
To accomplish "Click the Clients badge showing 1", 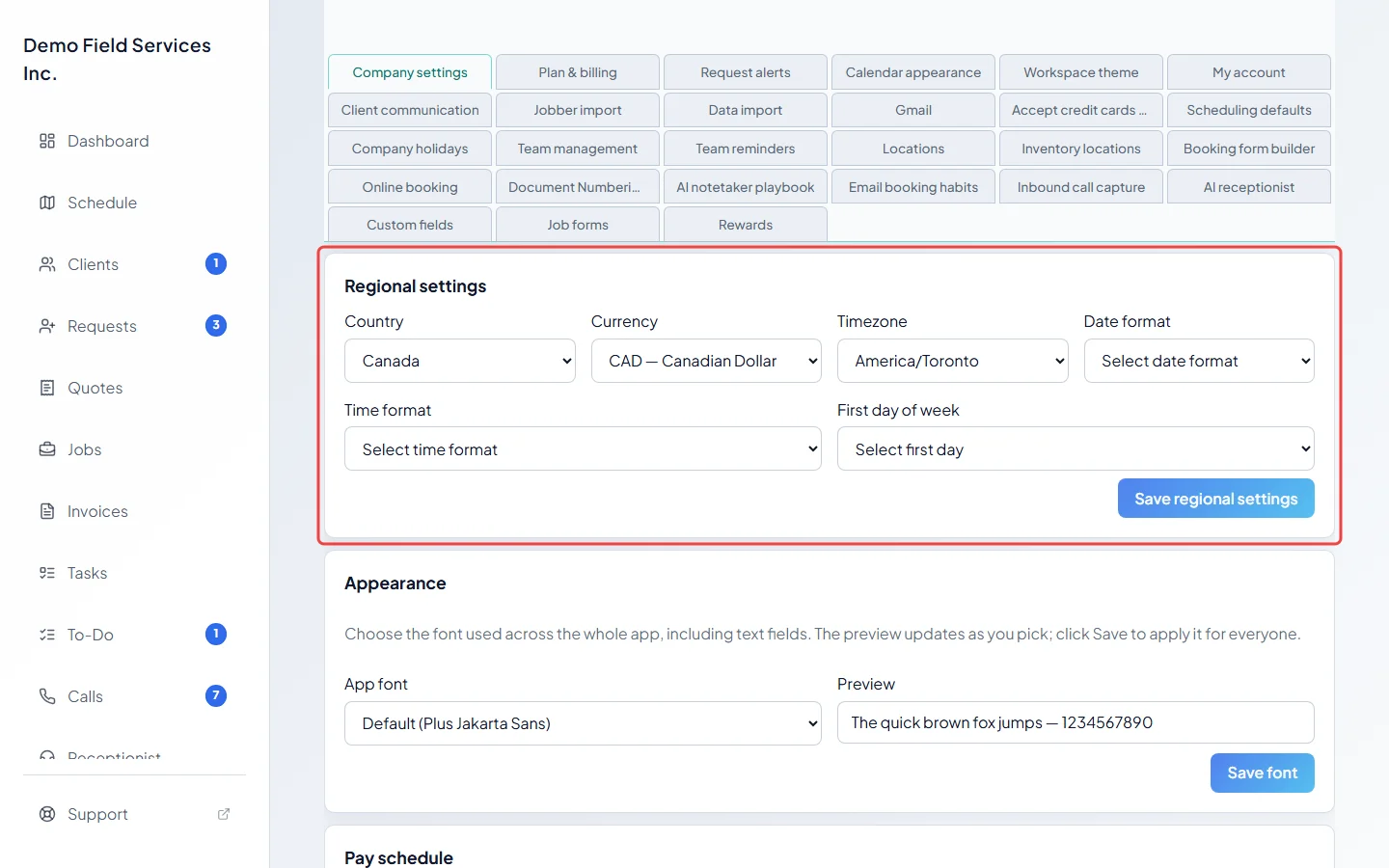I will (216, 263).
